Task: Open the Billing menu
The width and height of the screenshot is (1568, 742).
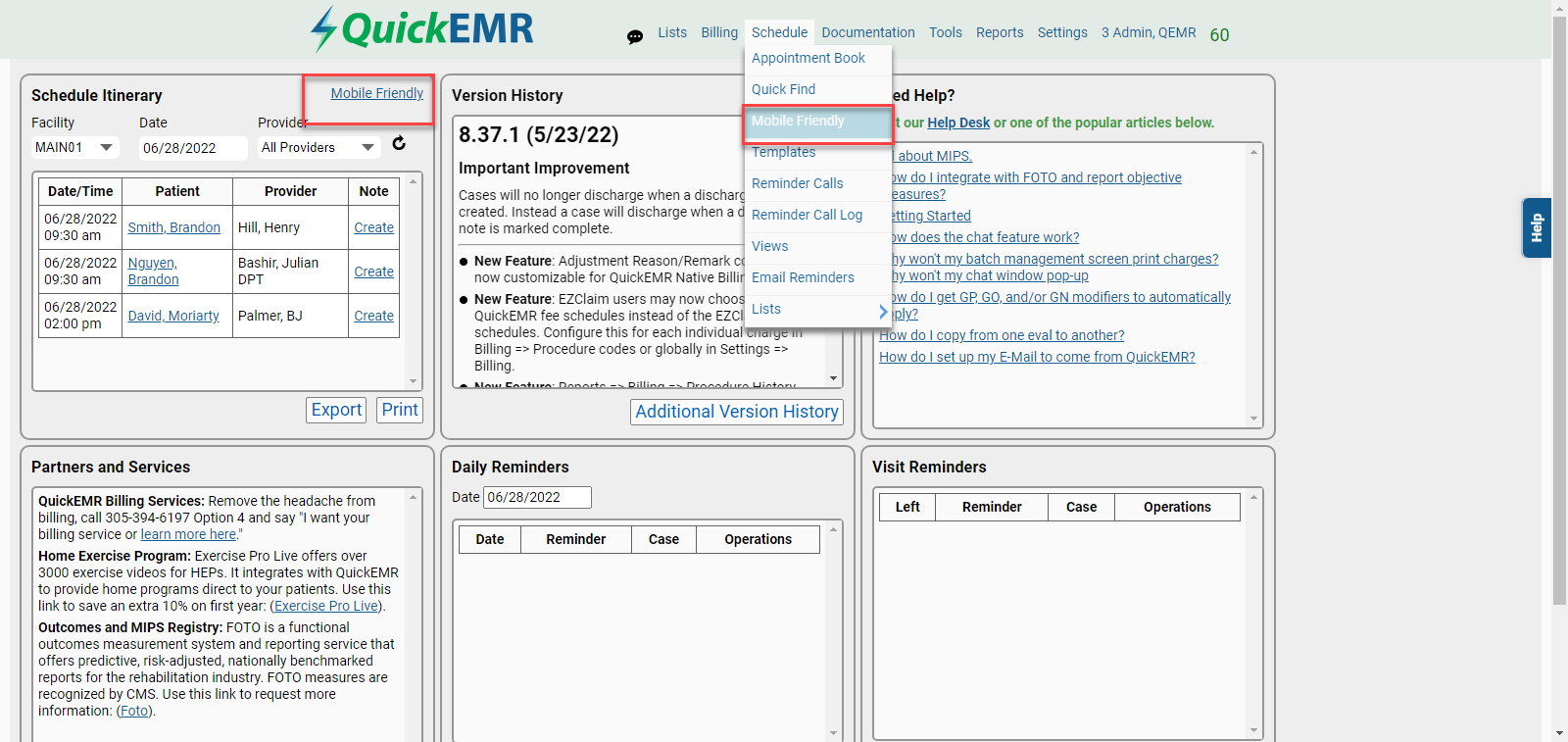Action: [719, 32]
